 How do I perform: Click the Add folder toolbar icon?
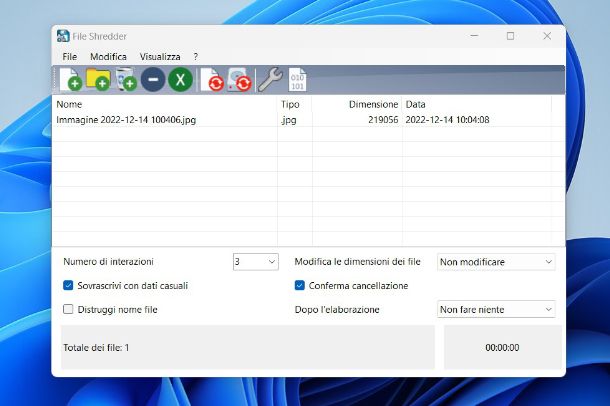[x=98, y=79]
